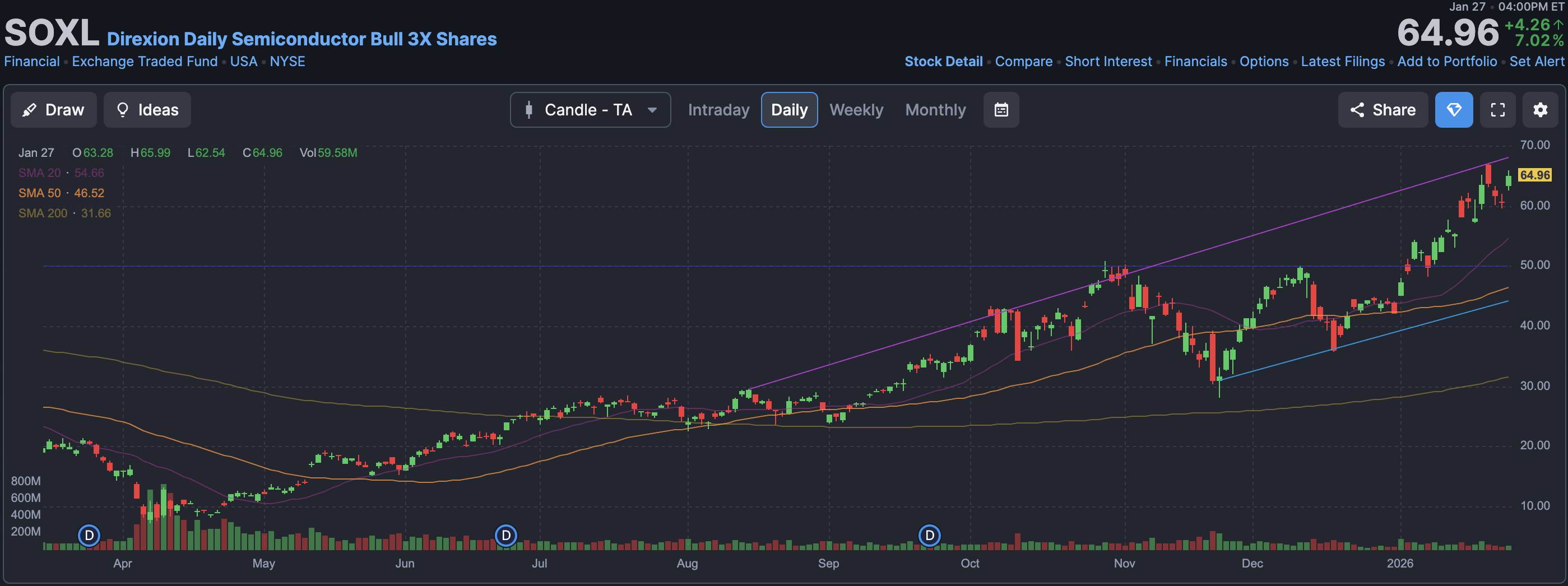Select the Daily timeframe
The height and width of the screenshot is (586, 1568).
click(x=790, y=110)
